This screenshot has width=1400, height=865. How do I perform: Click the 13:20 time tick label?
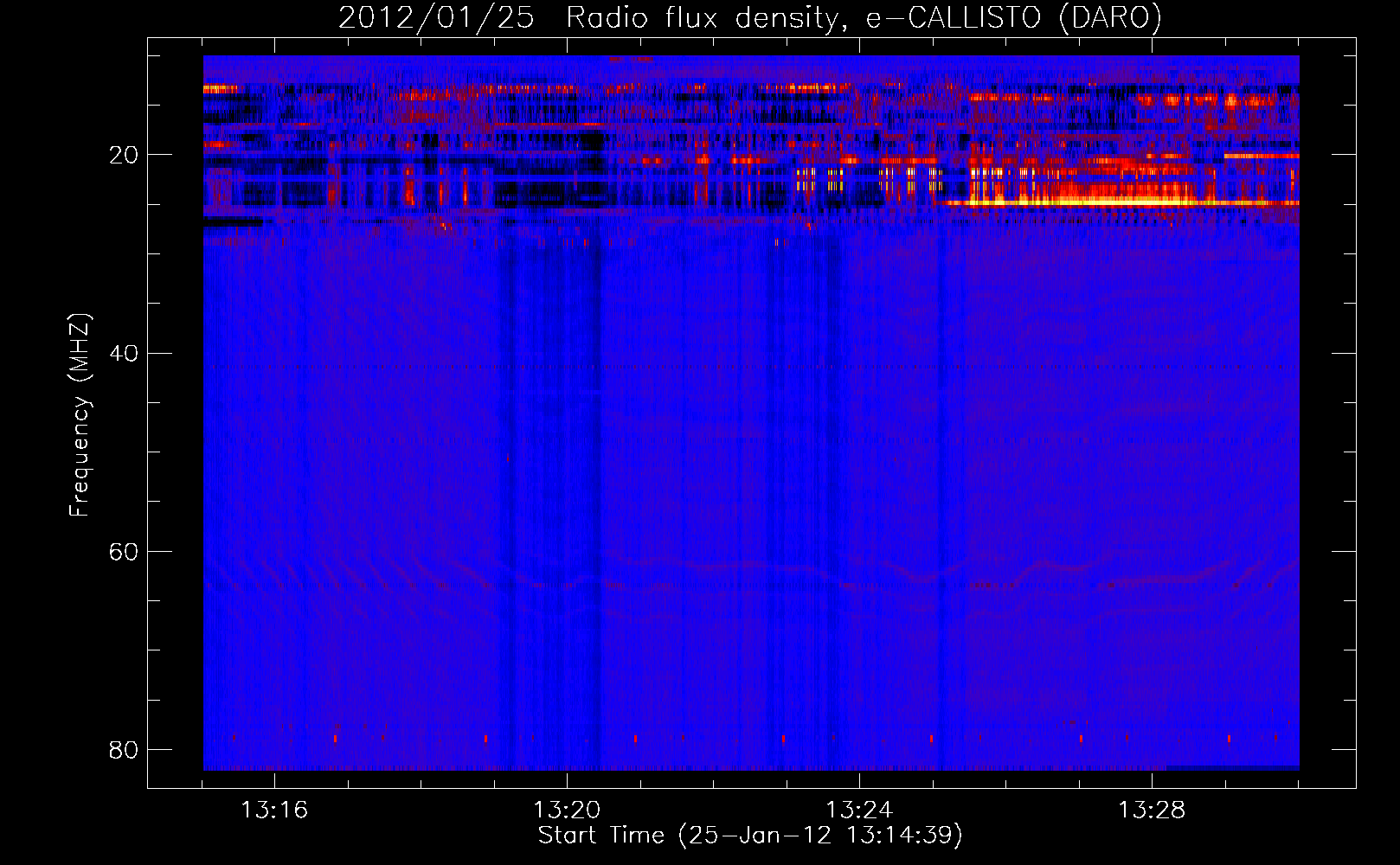[x=567, y=811]
